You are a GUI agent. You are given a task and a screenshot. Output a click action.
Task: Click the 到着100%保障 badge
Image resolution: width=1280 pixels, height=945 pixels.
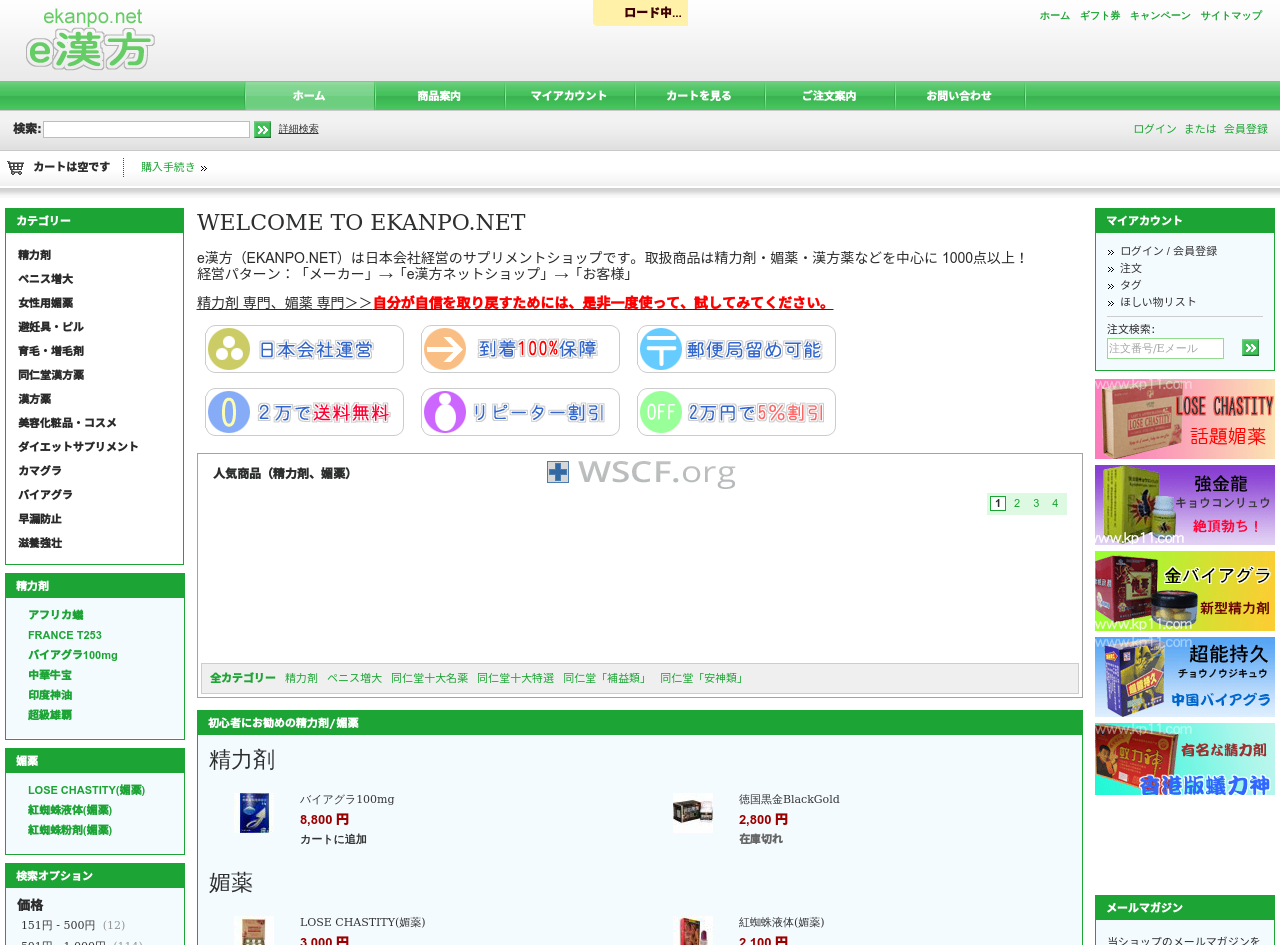point(520,349)
